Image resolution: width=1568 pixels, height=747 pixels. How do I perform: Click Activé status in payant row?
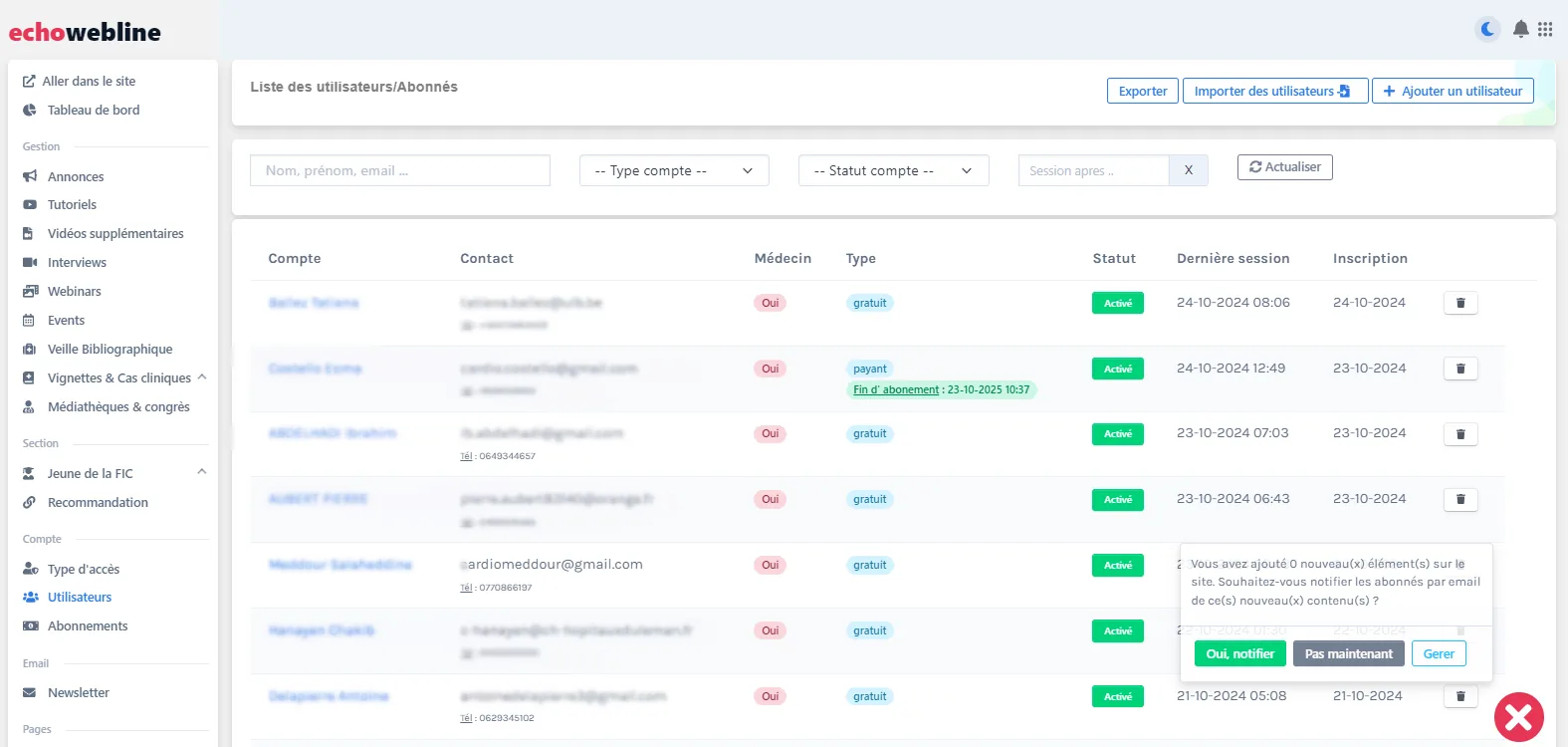1118,369
